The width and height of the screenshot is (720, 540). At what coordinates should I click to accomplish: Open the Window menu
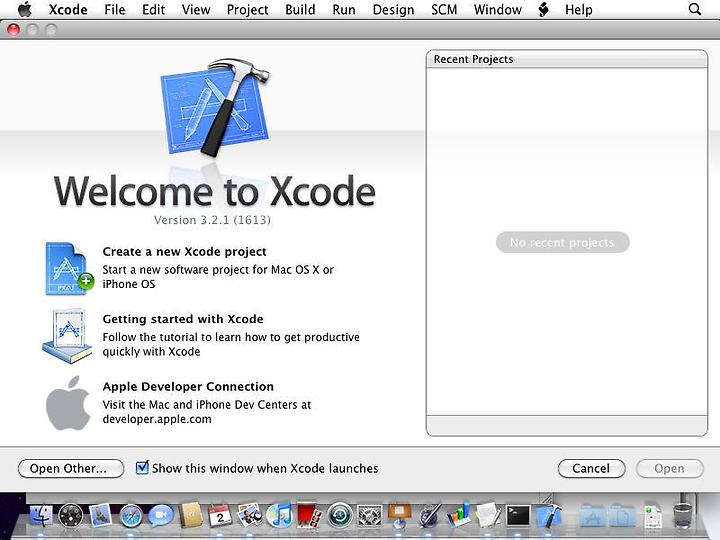(x=498, y=9)
